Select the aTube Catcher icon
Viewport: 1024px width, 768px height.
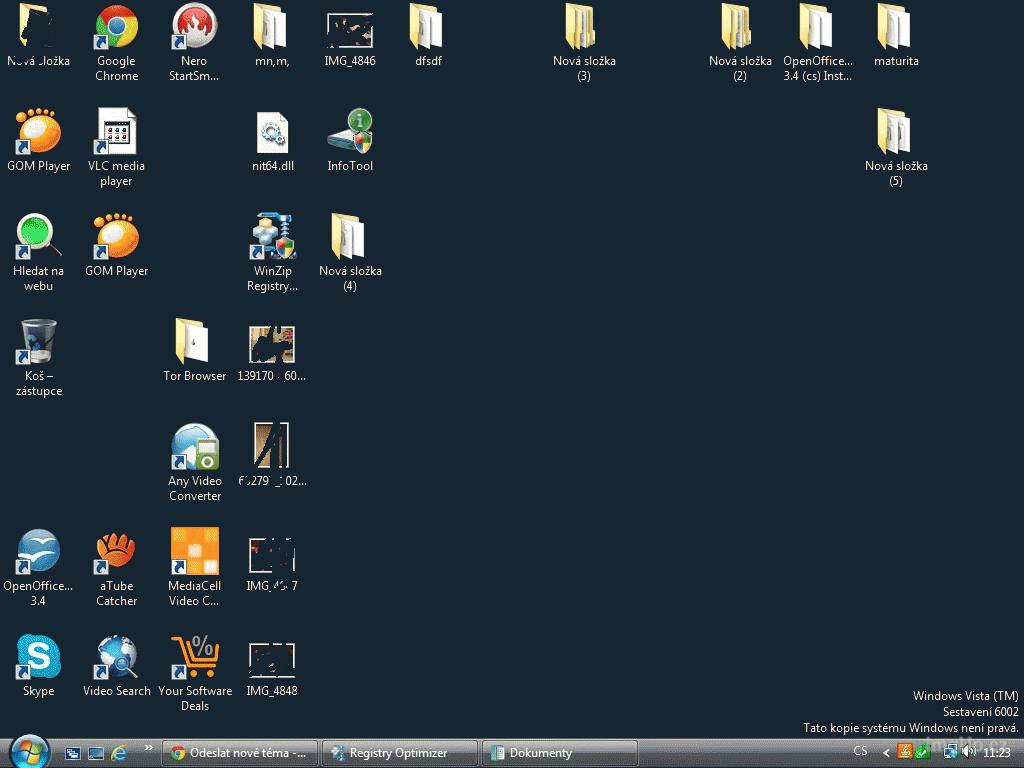pos(116,554)
